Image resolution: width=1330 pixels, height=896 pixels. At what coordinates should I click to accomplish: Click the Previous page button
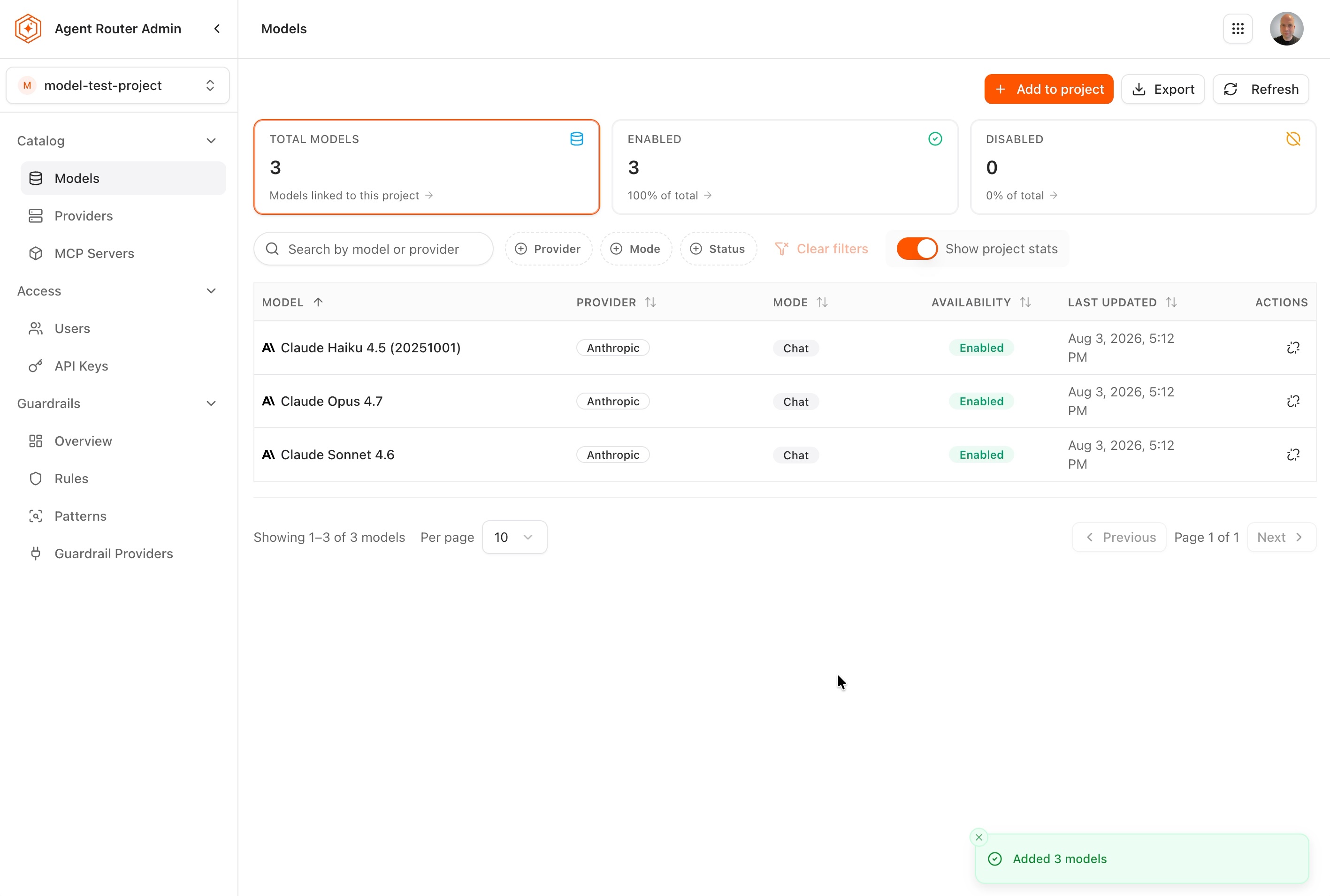click(x=1119, y=537)
